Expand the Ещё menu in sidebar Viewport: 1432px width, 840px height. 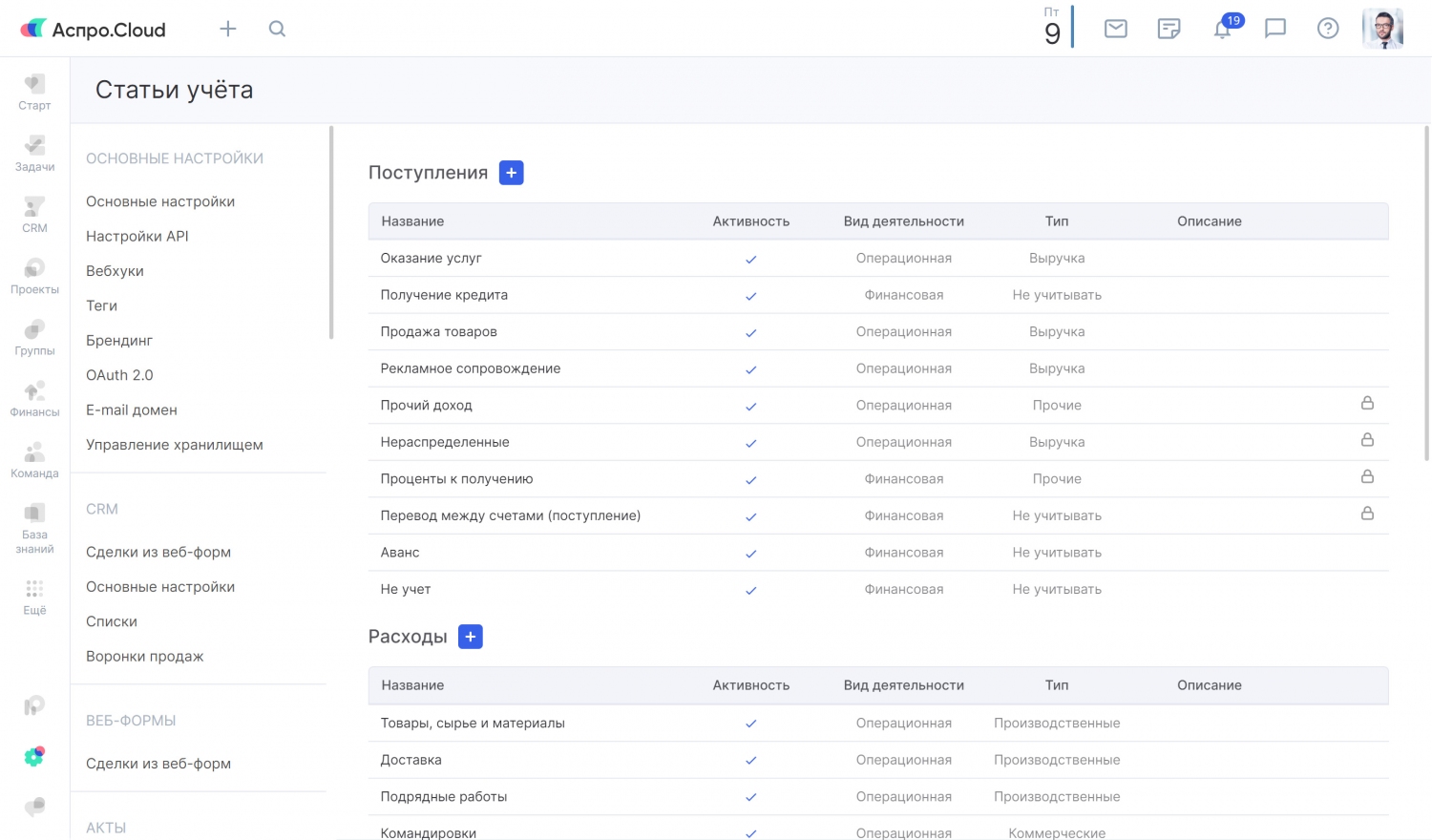click(x=34, y=597)
